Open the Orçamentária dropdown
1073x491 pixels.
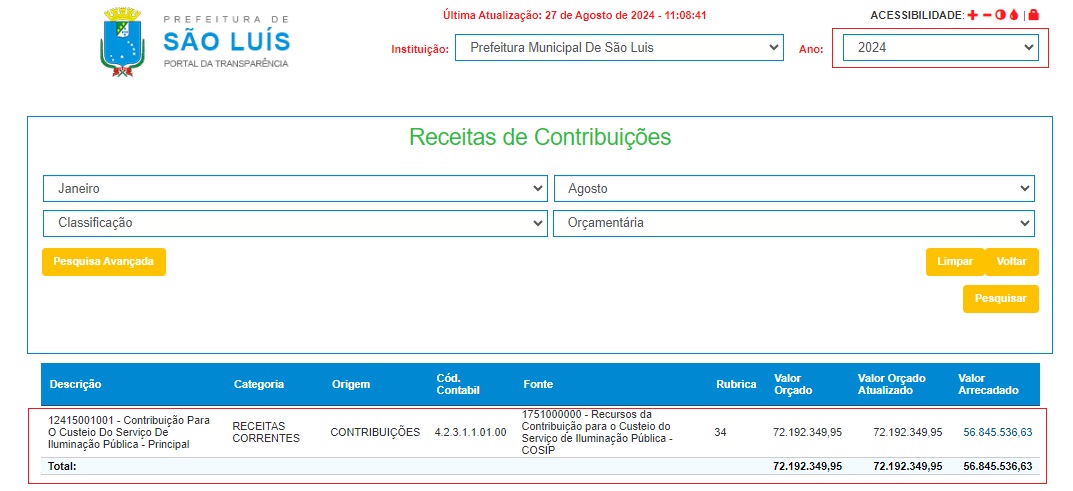coord(794,223)
